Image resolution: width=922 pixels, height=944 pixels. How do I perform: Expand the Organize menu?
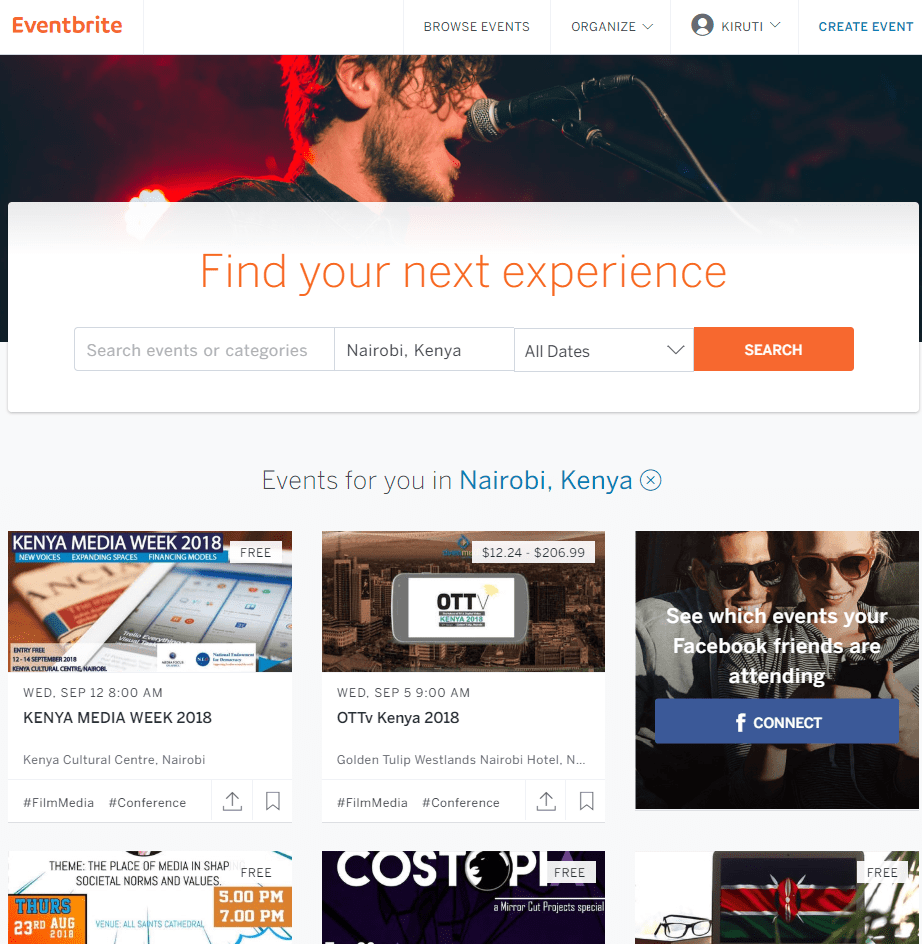pyautogui.click(x=611, y=26)
